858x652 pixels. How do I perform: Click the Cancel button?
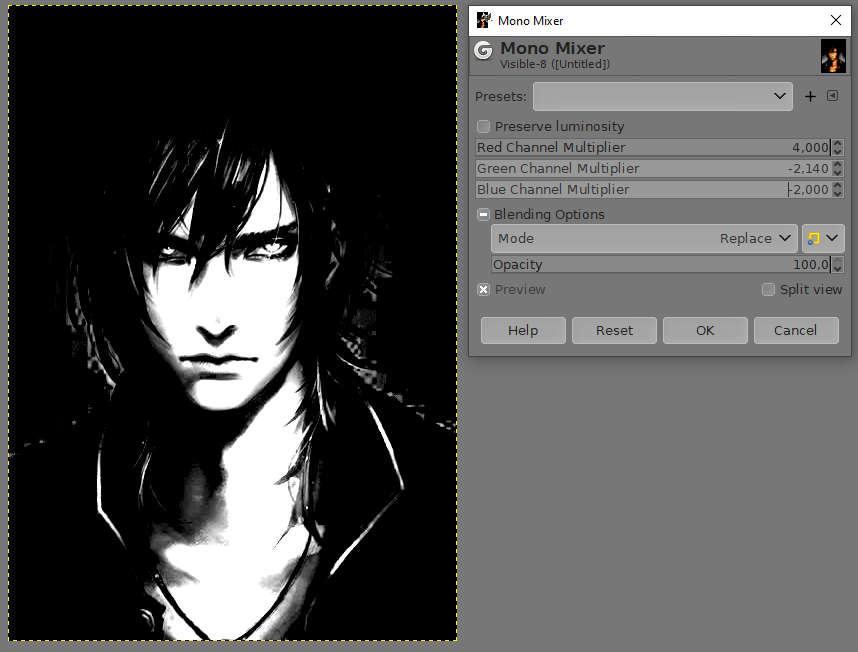tap(795, 330)
